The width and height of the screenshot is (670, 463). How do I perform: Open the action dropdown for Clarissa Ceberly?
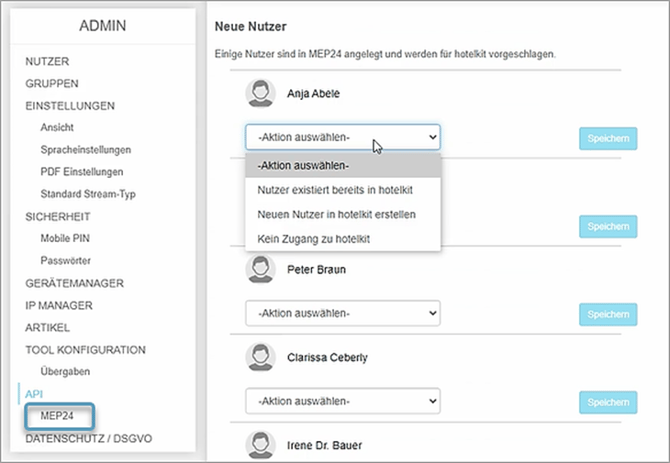click(343, 401)
